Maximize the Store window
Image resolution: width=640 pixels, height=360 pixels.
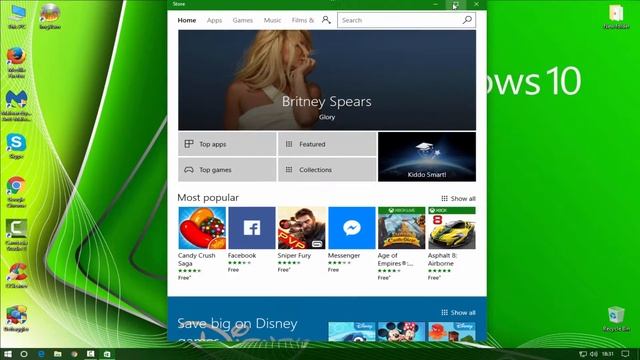click(456, 4)
